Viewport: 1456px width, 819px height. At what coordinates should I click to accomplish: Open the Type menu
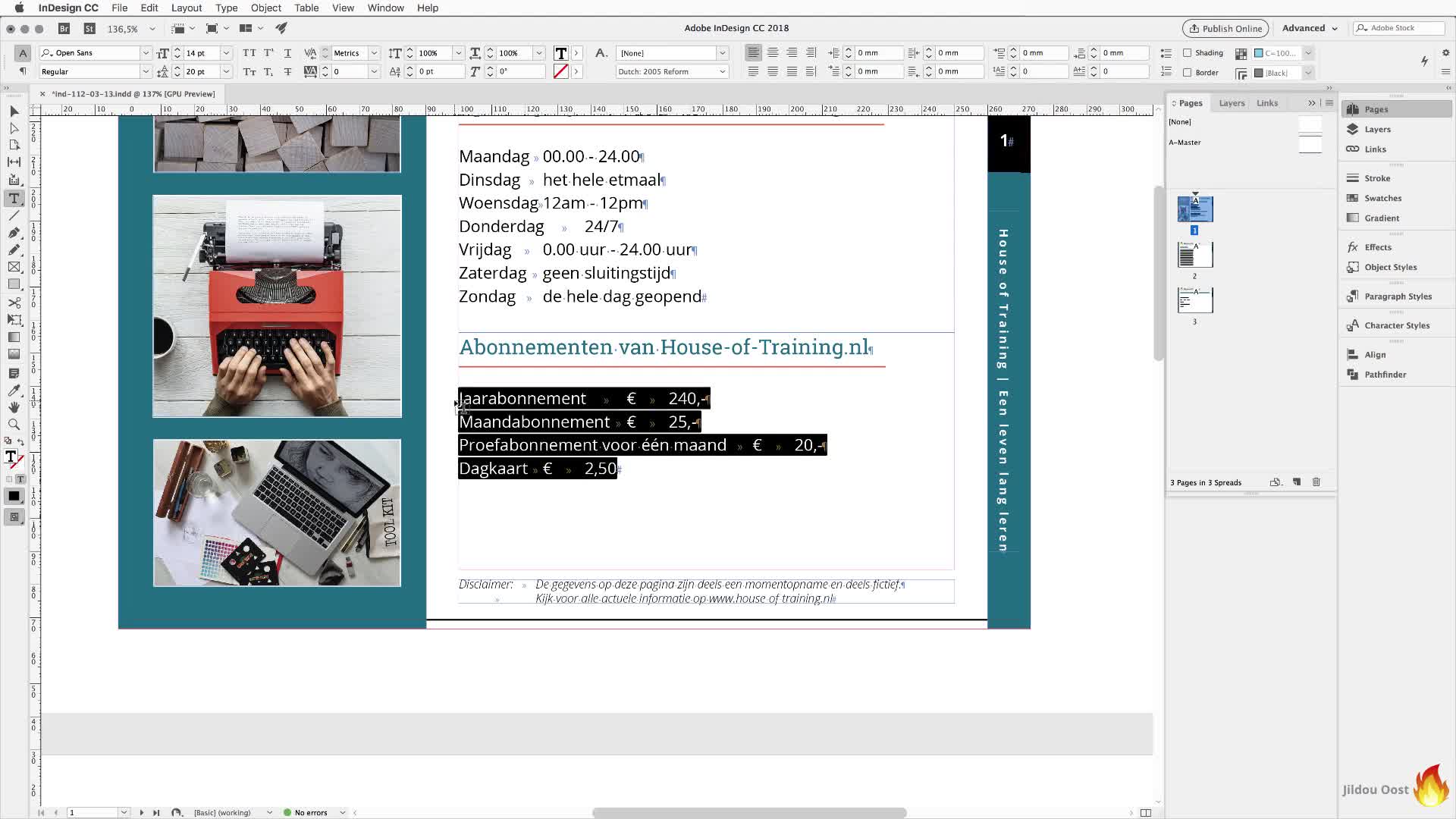click(x=226, y=8)
